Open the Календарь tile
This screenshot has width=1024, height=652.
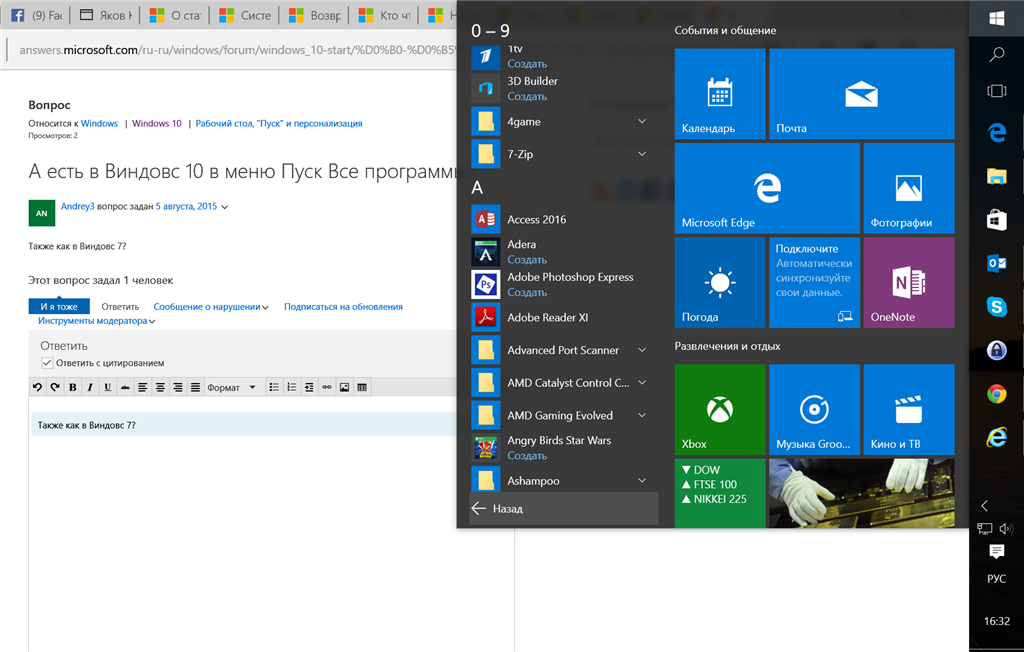click(x=720, y=94)
